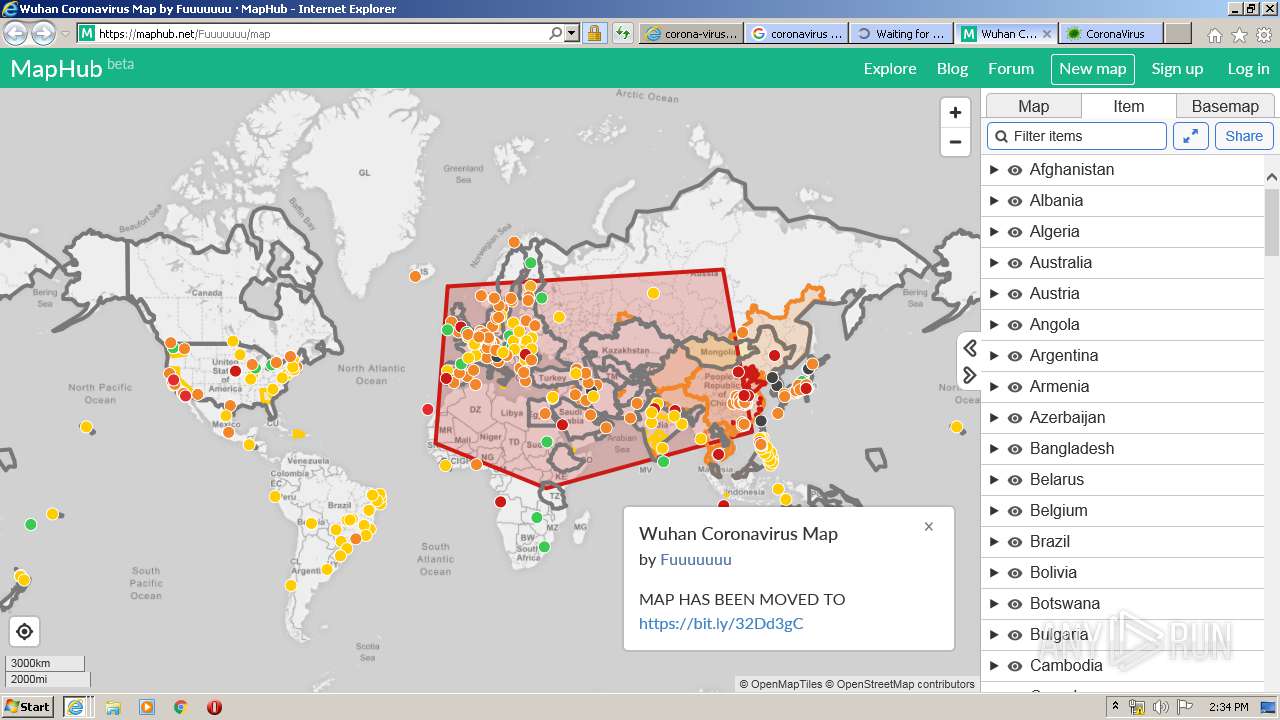Expand the Cambodia group
This screenshot has width=1280, height=720.
[994, 666]
